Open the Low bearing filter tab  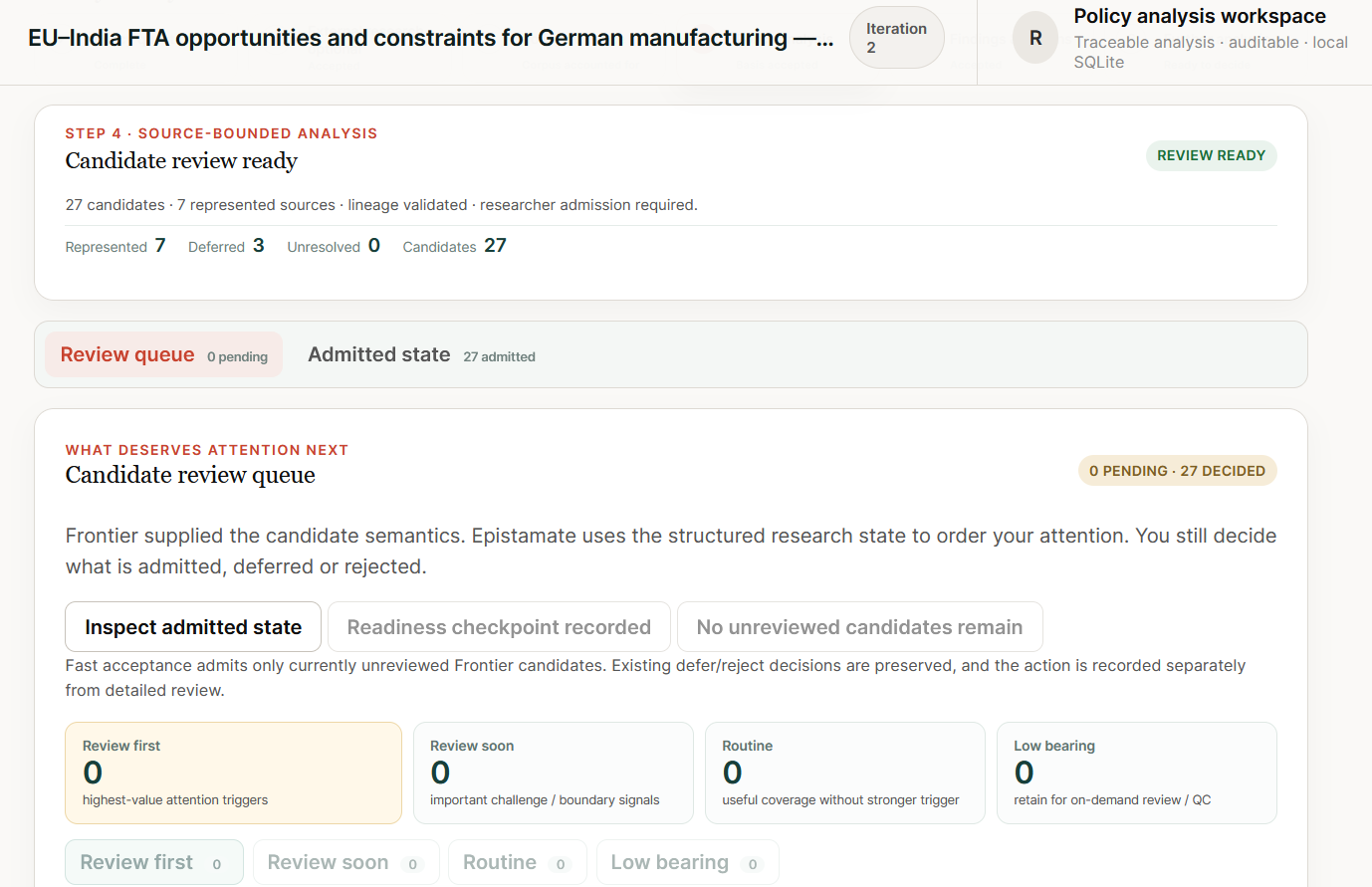687,862
